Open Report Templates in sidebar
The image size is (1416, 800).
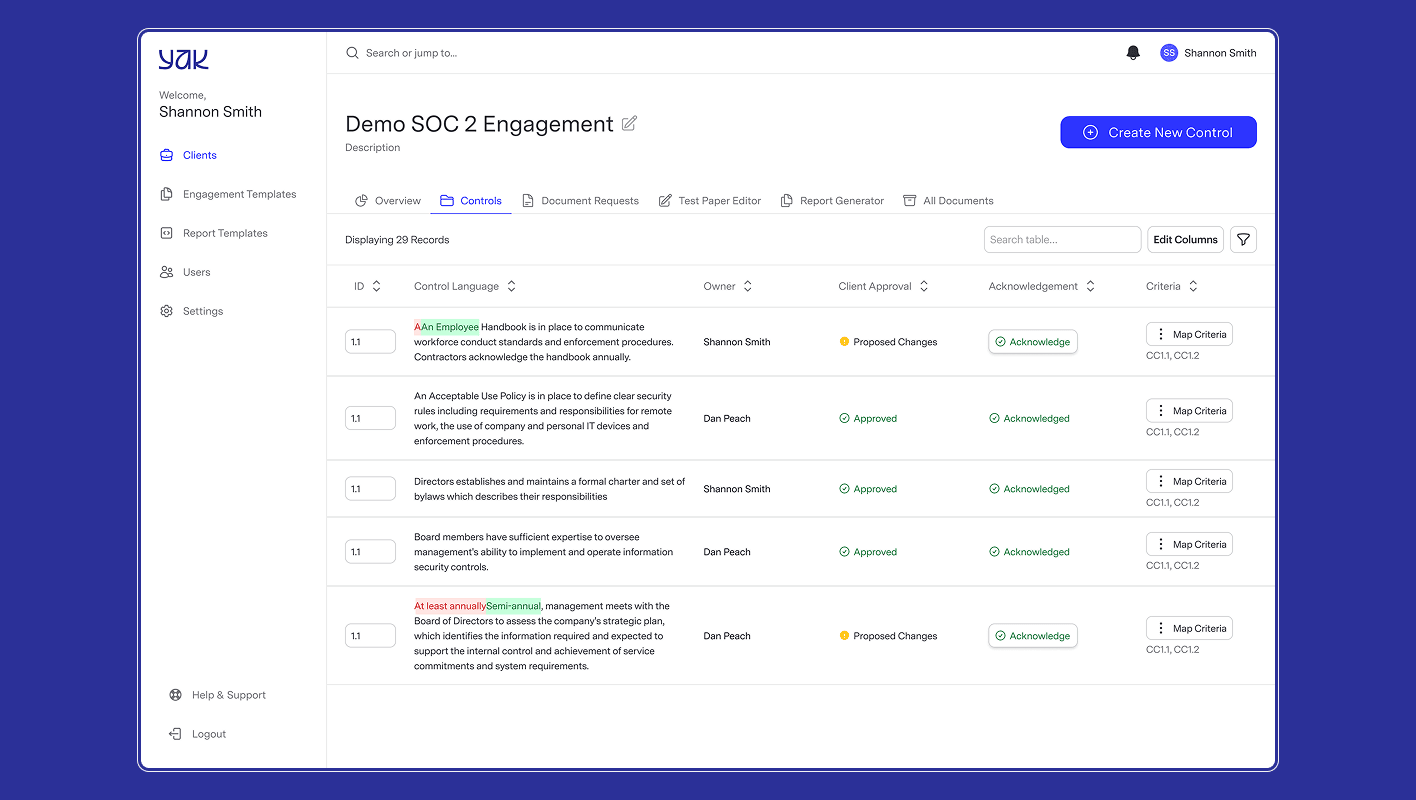(214, 233)
